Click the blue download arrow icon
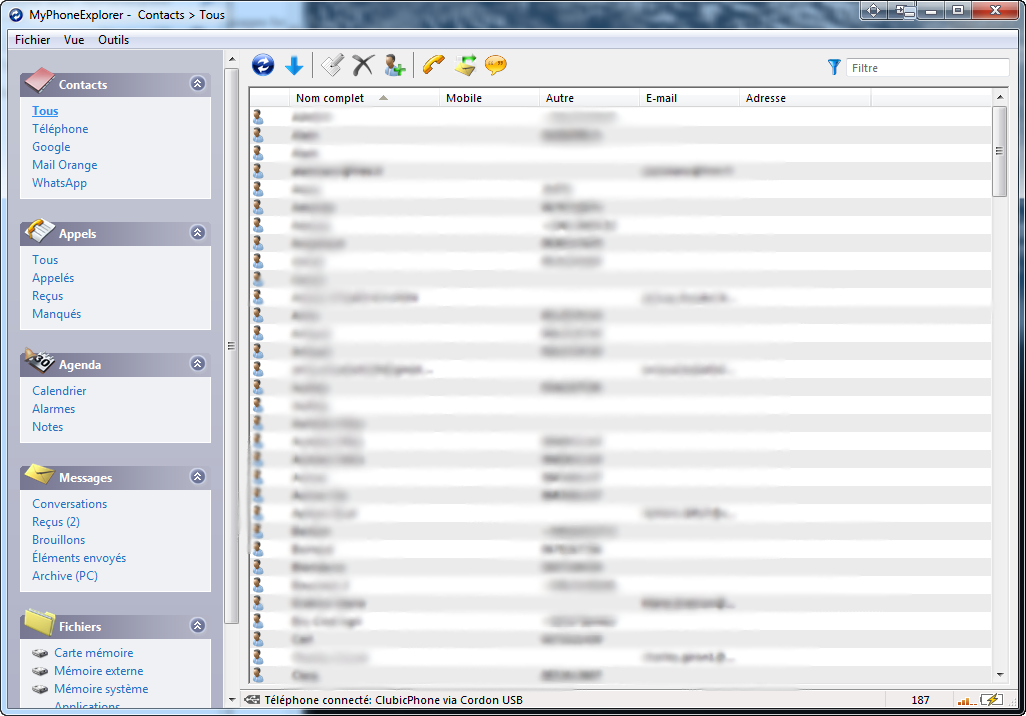The width and height of the screenshot is (1026, 716). [294, 66]
